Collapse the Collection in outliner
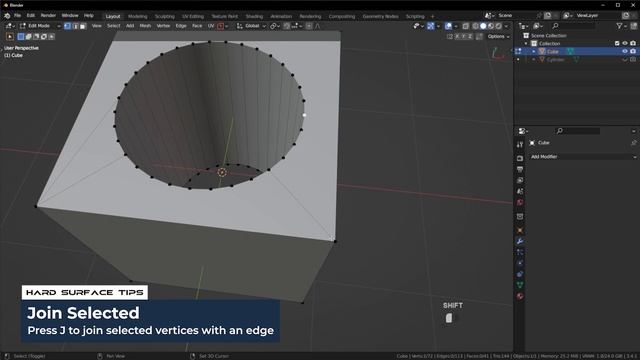Image resolution: width=640 pixels, height=360 pixels. pos(526,43)
